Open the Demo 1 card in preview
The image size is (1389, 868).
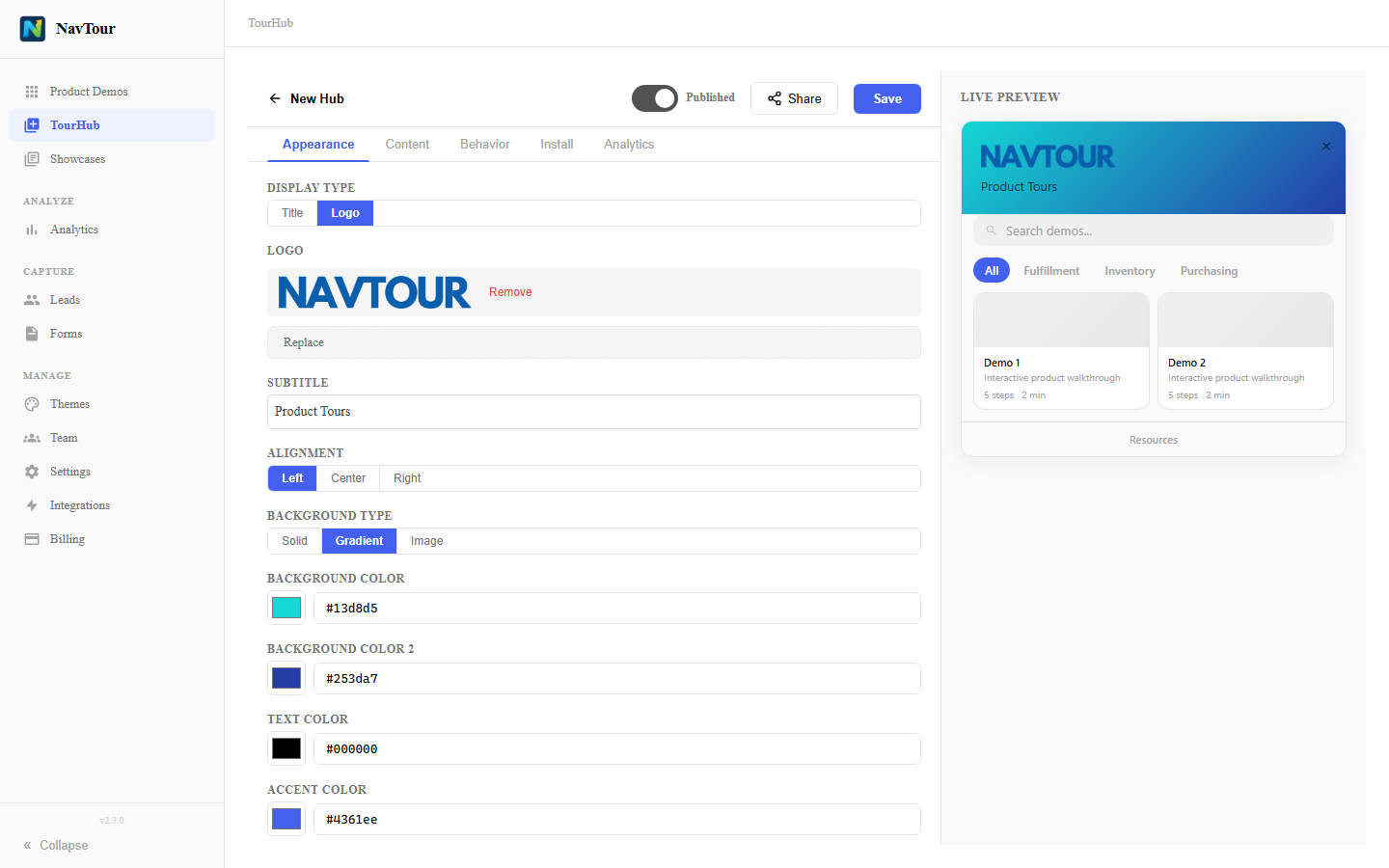click(1061, 351)
